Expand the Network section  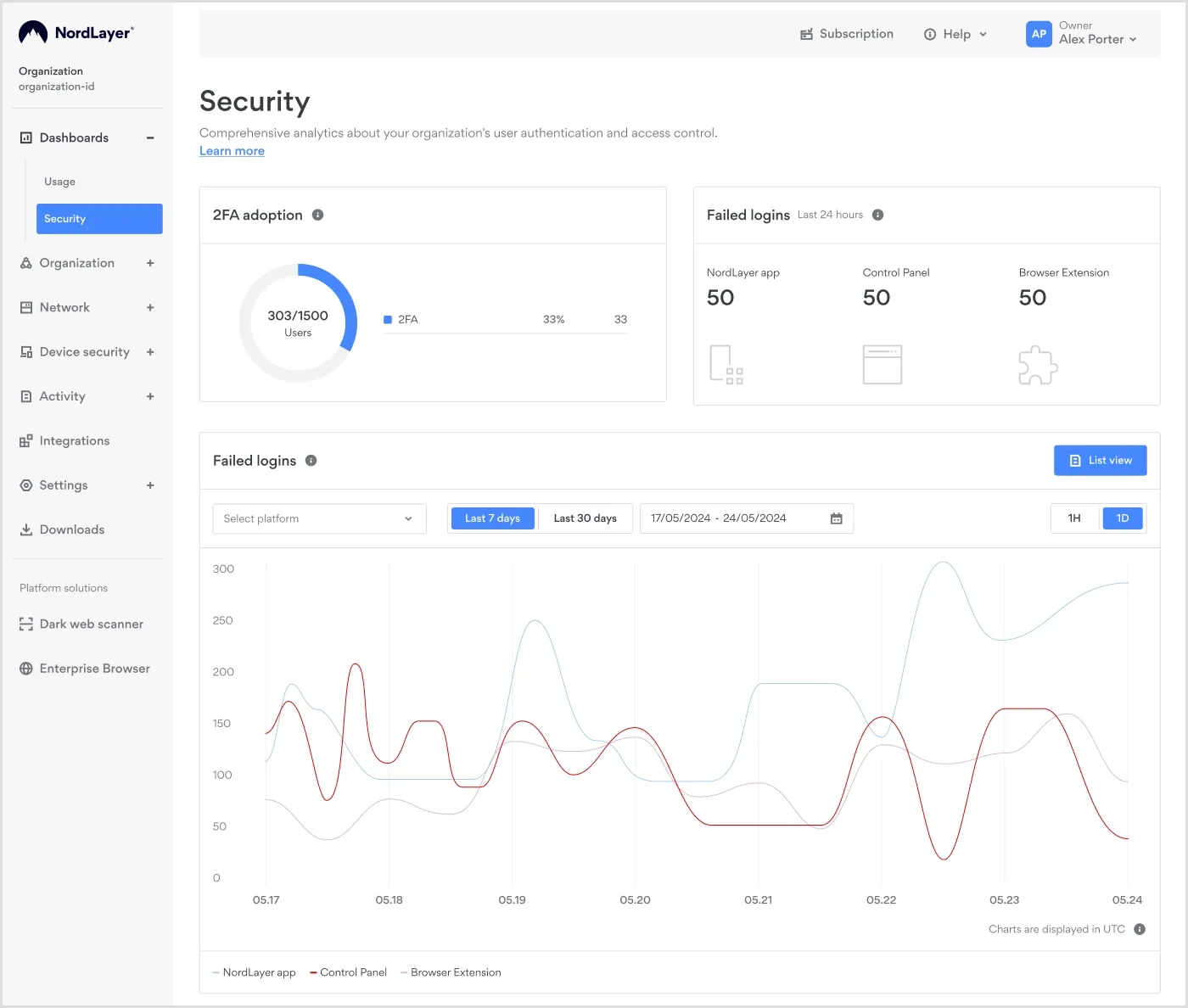(x=150, y=307)
